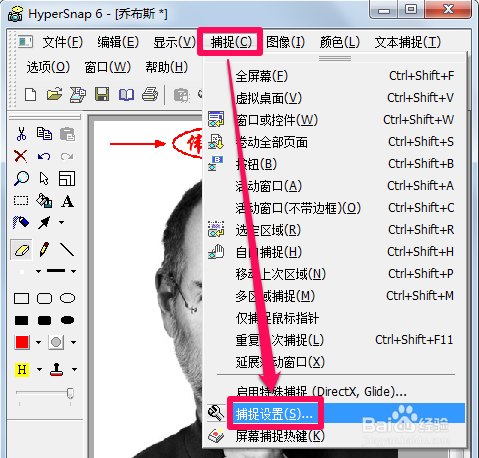
Task: Open the 颜色(L) menu
Action: coord(340,42)
